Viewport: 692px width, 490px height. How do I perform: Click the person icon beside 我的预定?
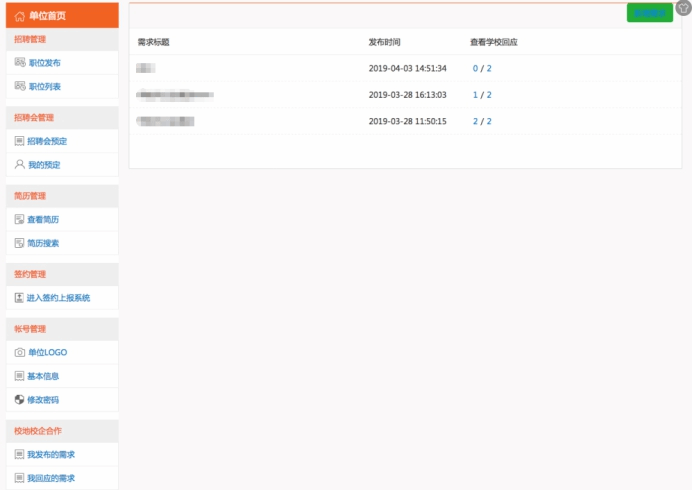19,165
